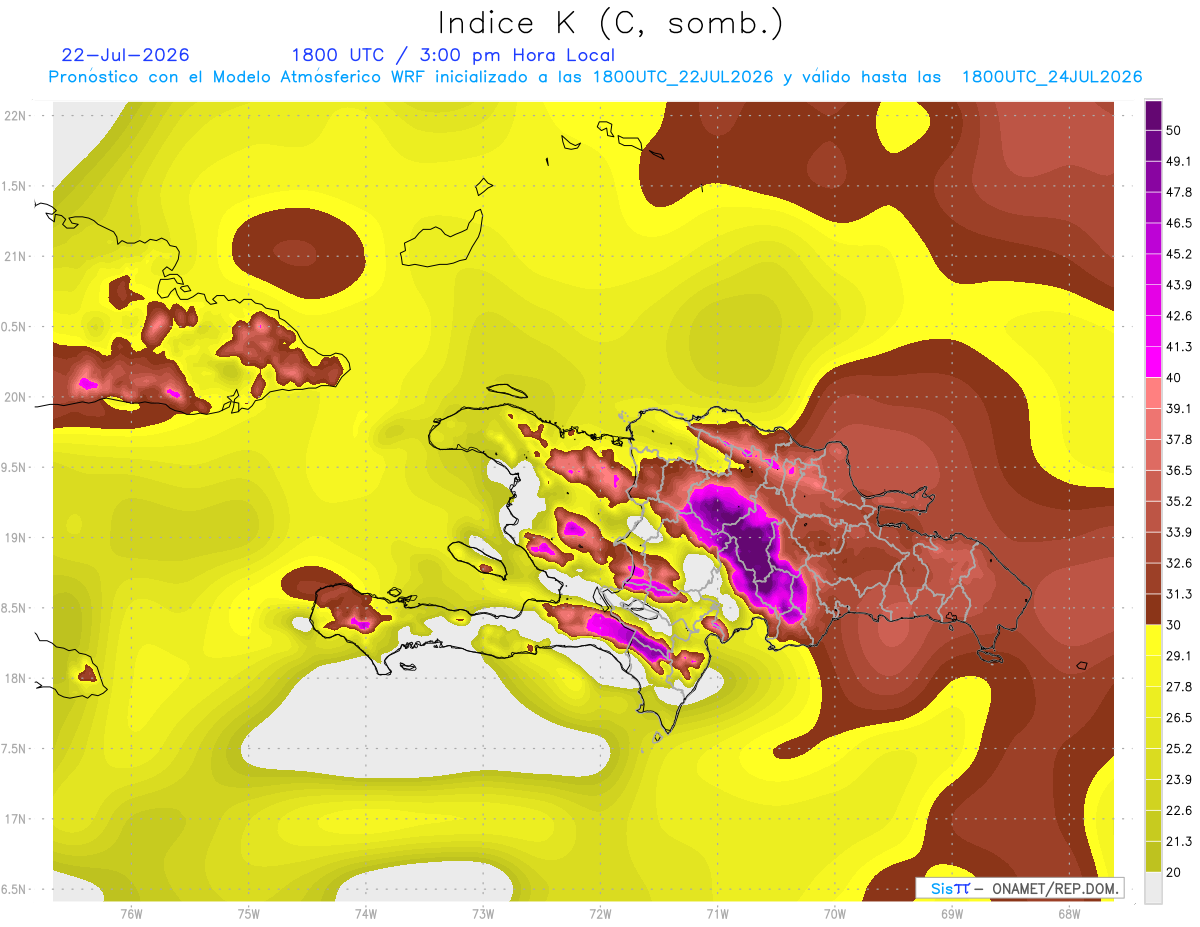Click the color bar label '27.8'

point(1179,687)
